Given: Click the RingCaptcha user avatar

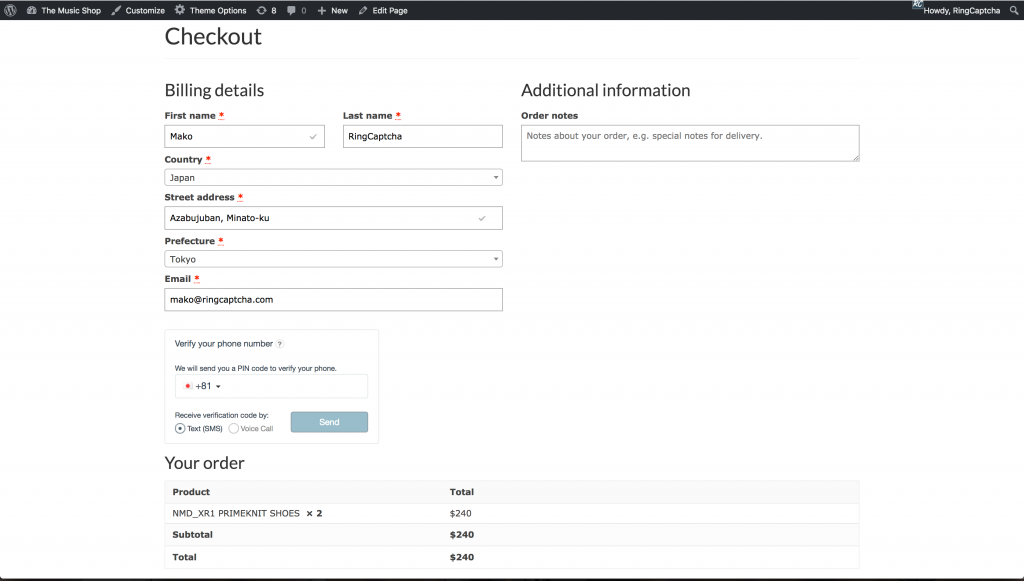Looking at the screenshot, I should (917, 6).
